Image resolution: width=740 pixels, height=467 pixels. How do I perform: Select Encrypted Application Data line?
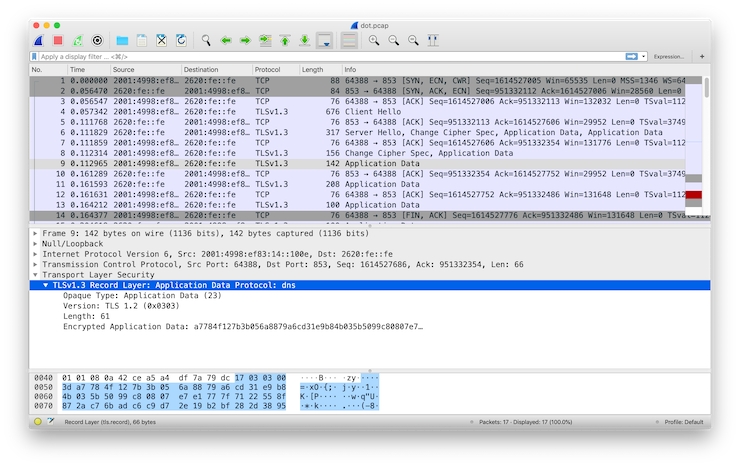(x=243, y=327)
